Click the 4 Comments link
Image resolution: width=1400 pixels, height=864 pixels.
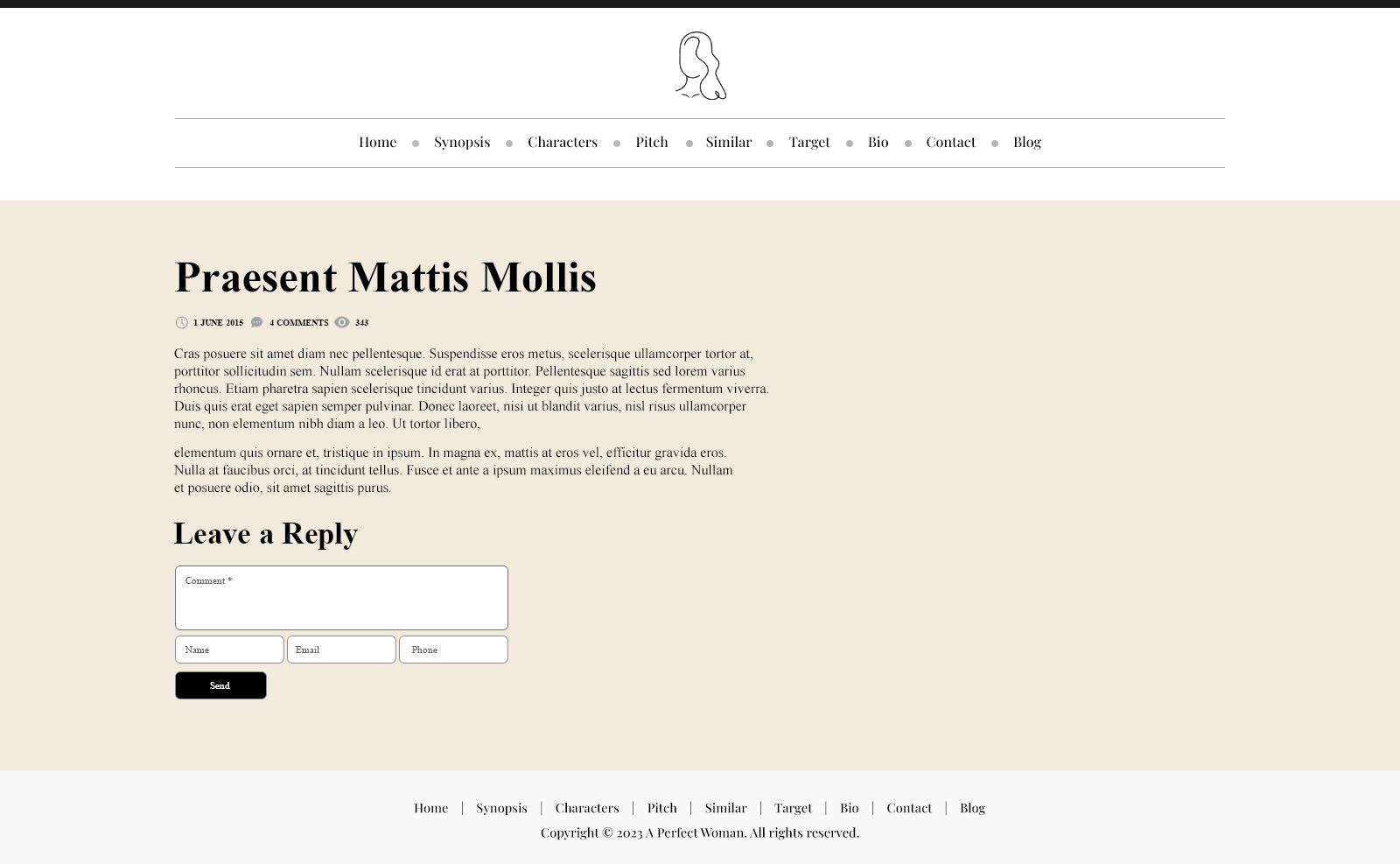pyautogui.click(x=299, y=322)
